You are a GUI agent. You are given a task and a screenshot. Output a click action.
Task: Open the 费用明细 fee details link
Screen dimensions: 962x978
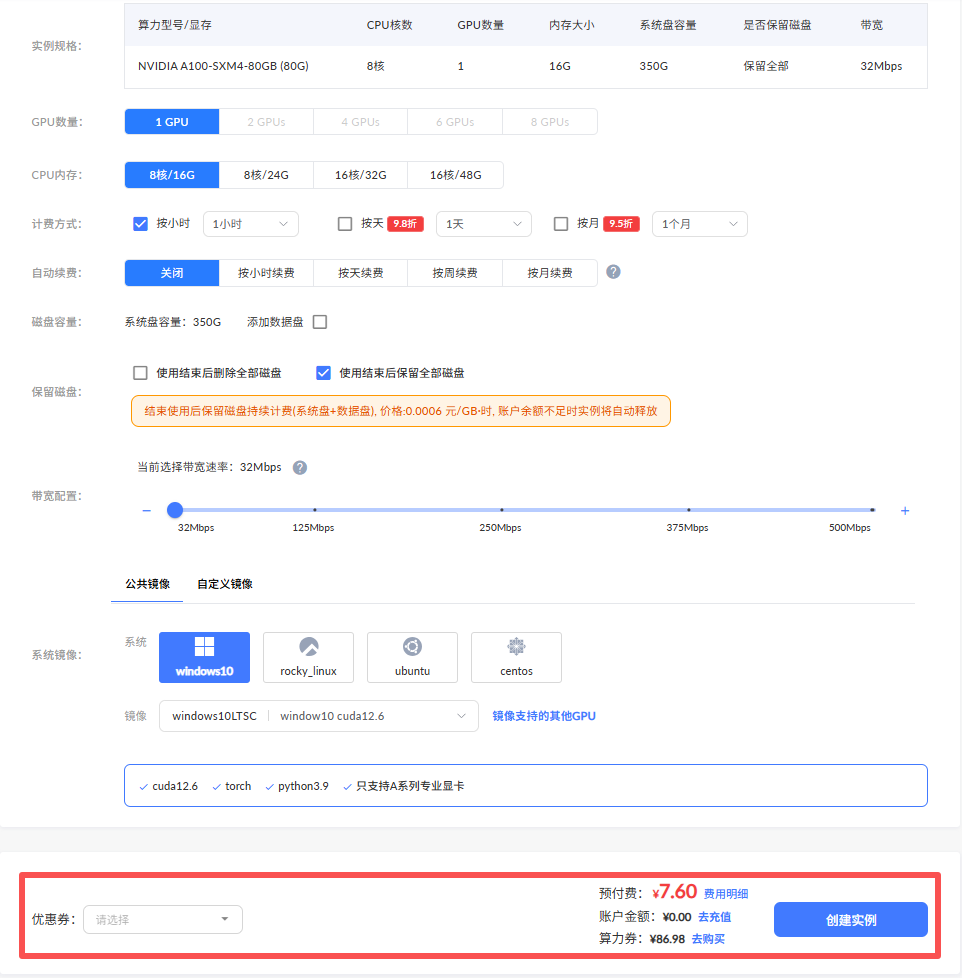(726, 894)
